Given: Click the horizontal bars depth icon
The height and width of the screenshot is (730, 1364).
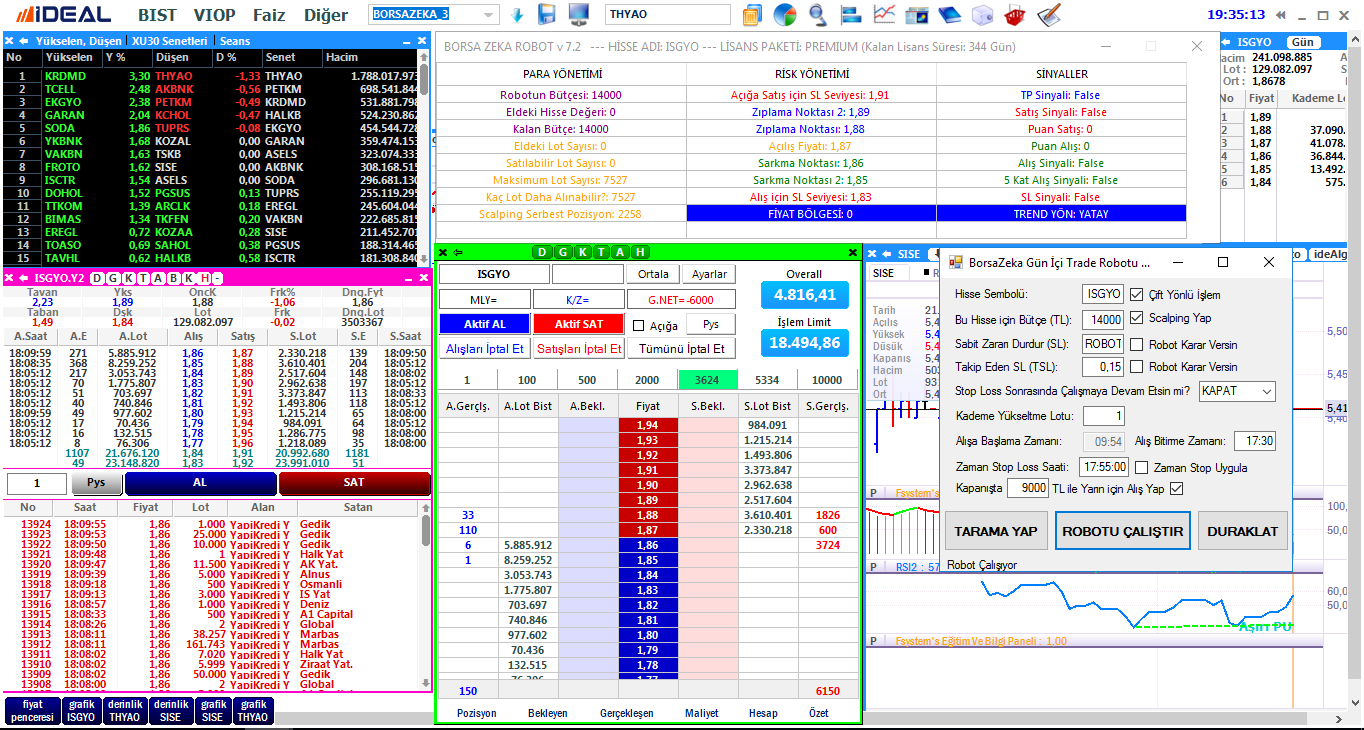Looking at the screenshot, I should [x=851, y=15].
